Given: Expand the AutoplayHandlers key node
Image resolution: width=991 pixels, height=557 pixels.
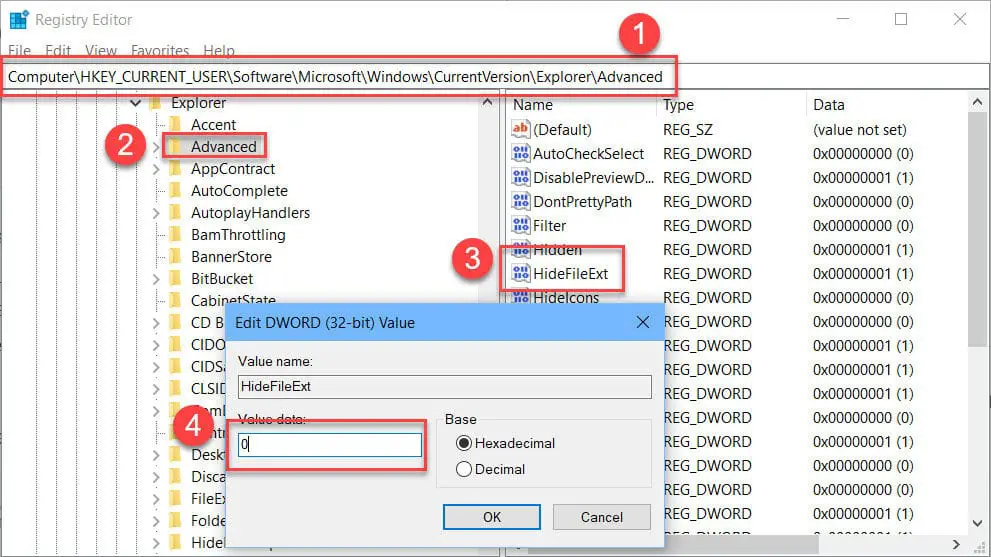Looking at the screenshot, I should point(155,213).
